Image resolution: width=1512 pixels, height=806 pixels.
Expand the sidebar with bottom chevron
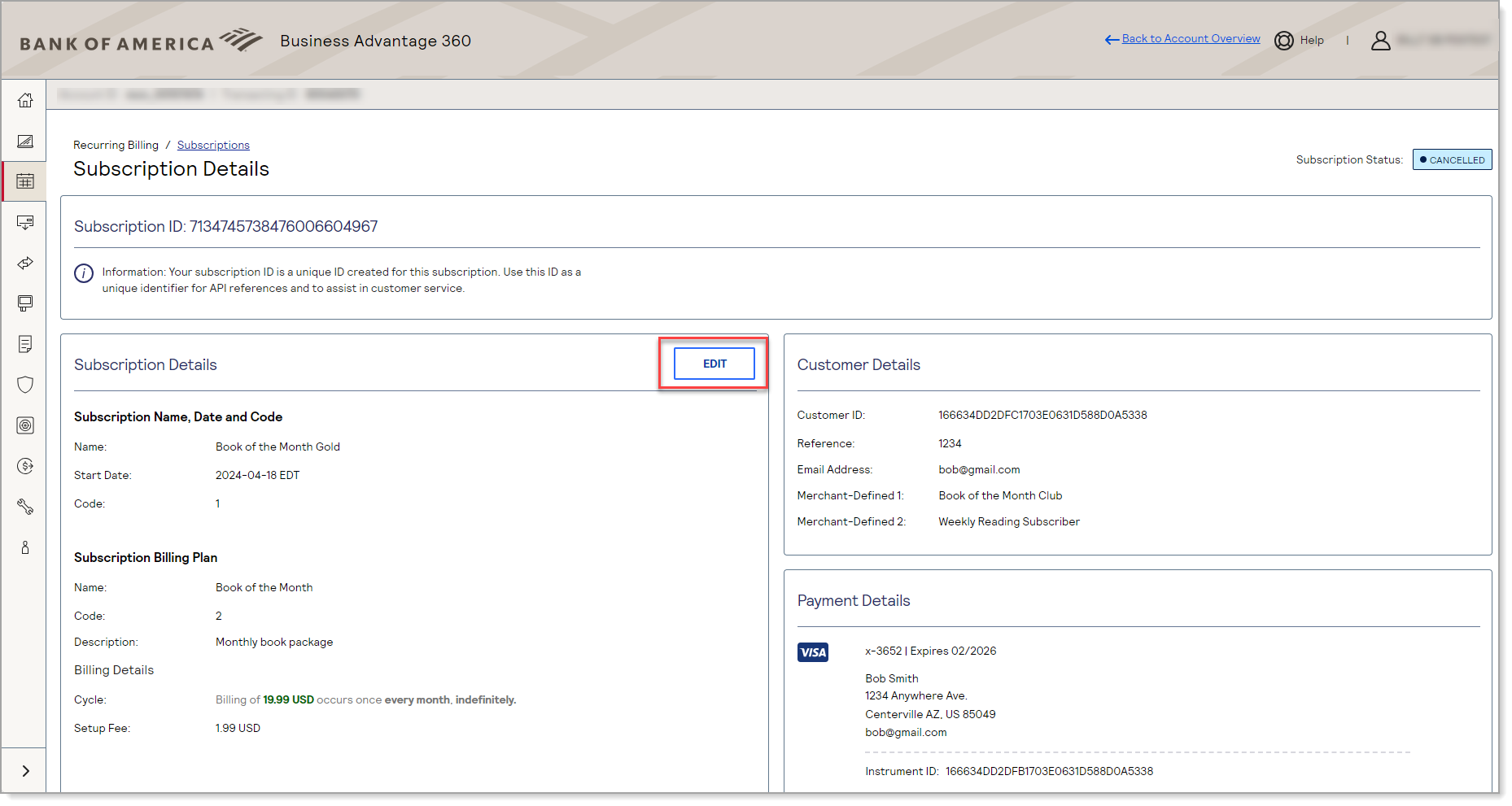click(25, 771)
